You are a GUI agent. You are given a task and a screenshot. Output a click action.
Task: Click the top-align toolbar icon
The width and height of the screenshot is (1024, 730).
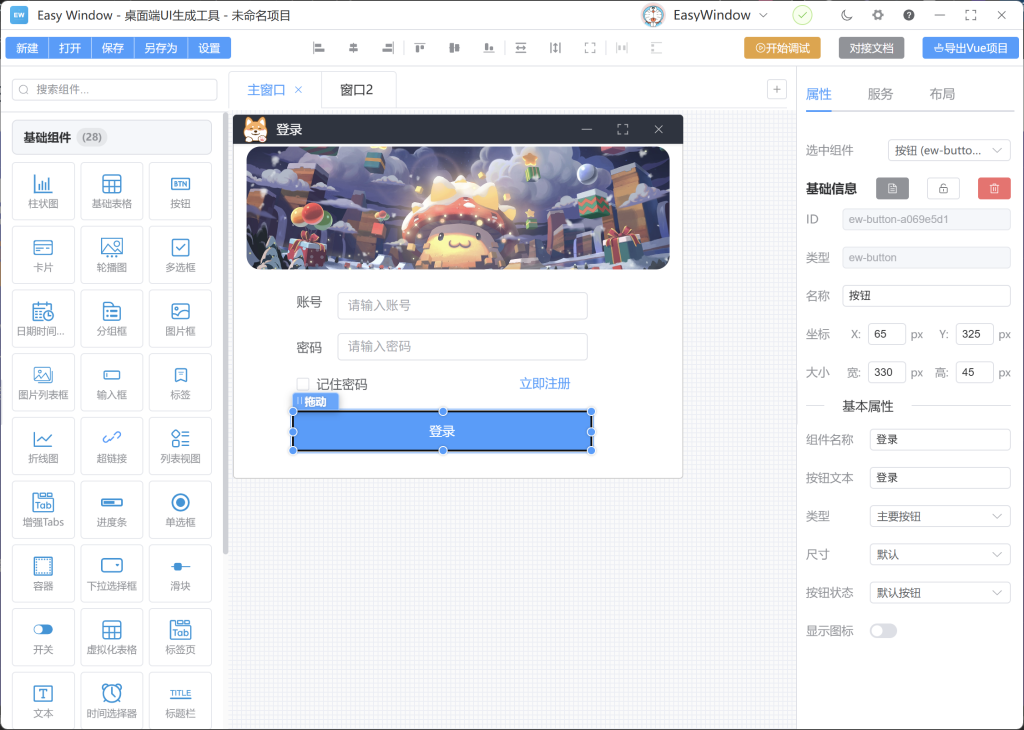pos(418,47)
